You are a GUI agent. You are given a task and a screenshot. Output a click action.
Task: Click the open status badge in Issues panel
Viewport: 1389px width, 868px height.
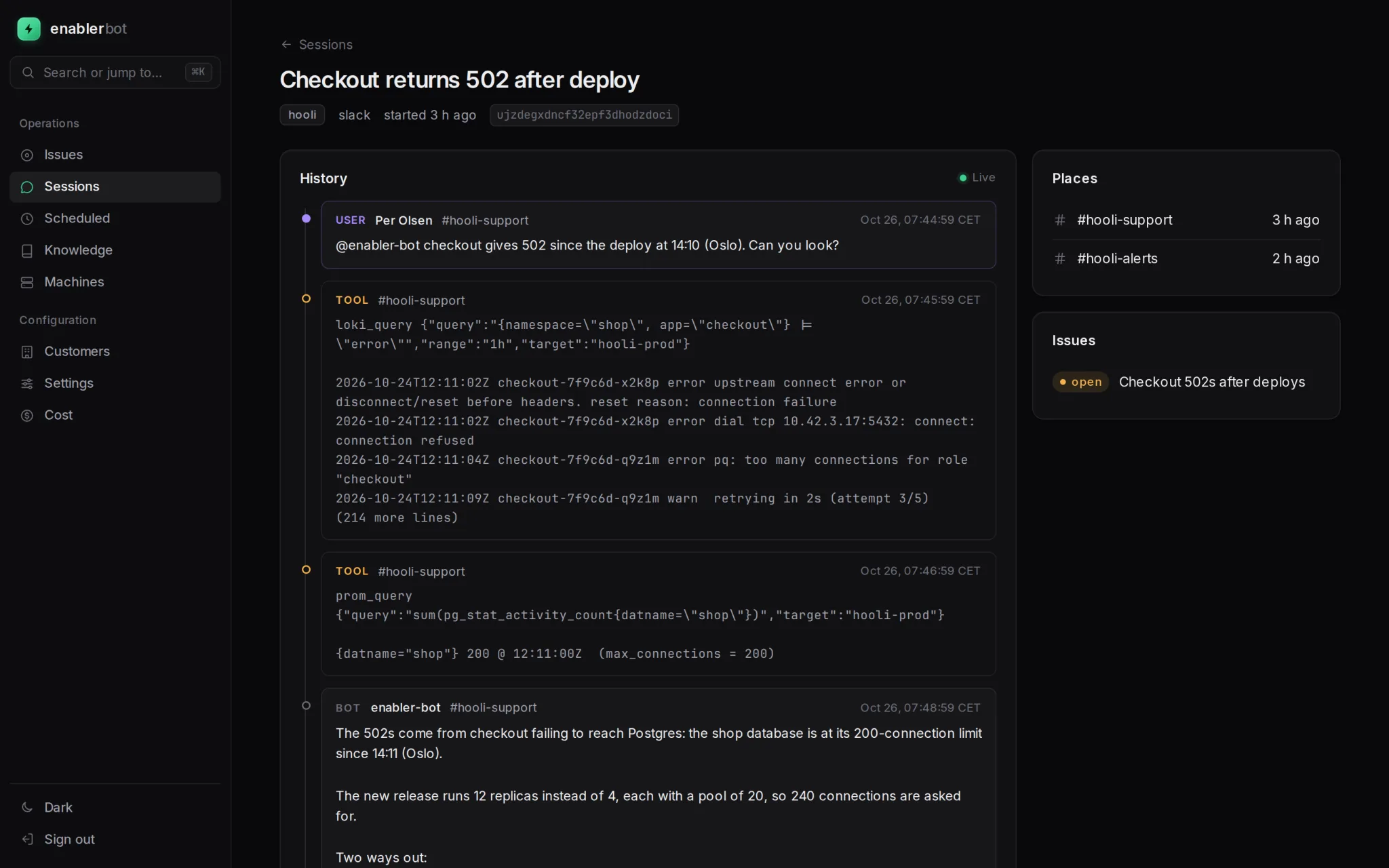(1080, 382)
